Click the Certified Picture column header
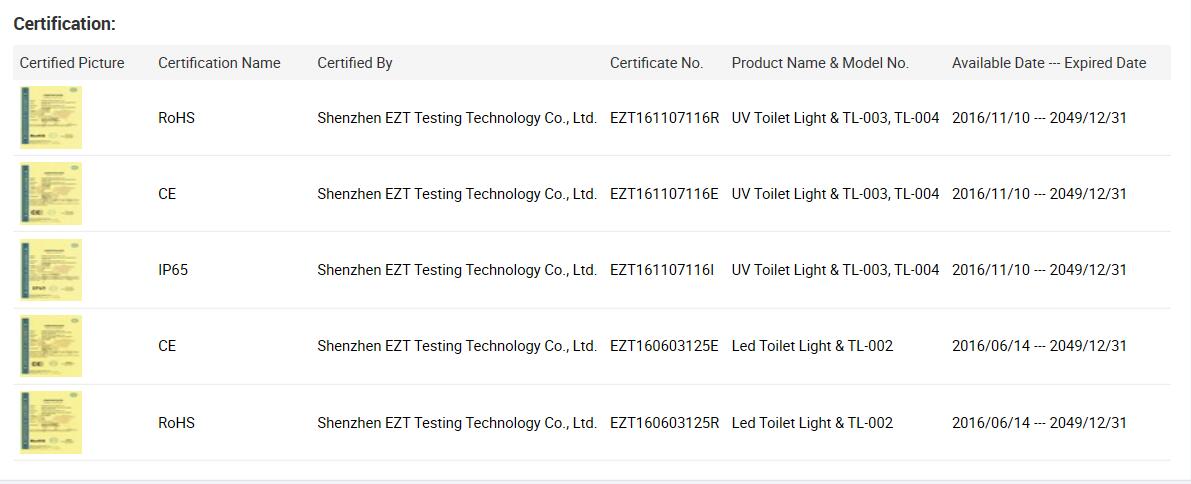 coord(72,63)
